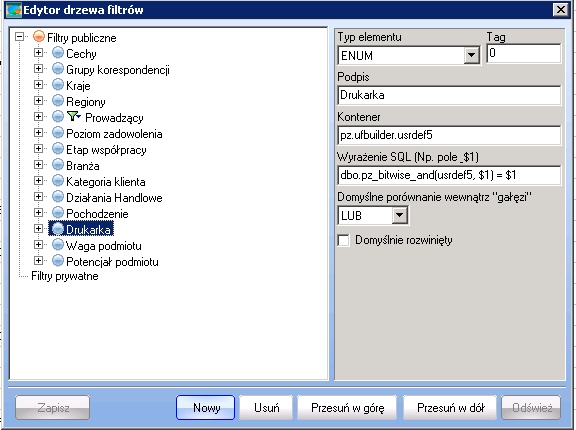Click the Usuń button

(266, 408)
